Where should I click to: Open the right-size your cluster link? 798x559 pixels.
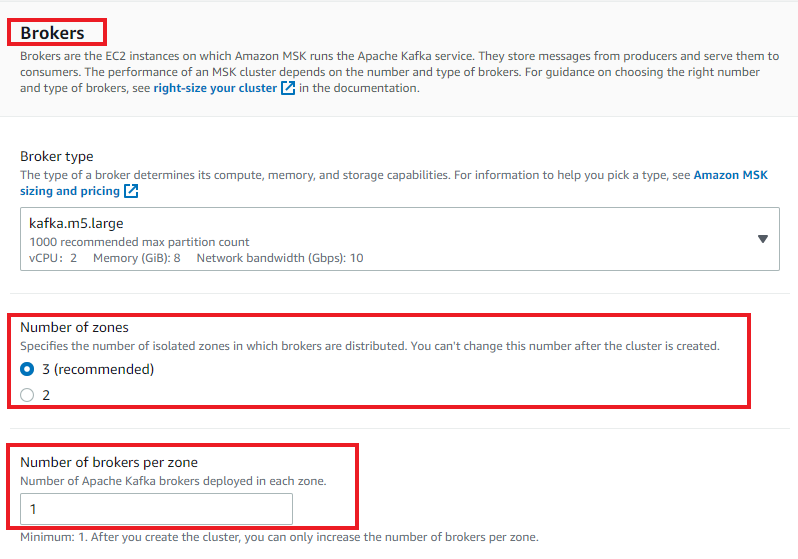(x=215, y=88)
